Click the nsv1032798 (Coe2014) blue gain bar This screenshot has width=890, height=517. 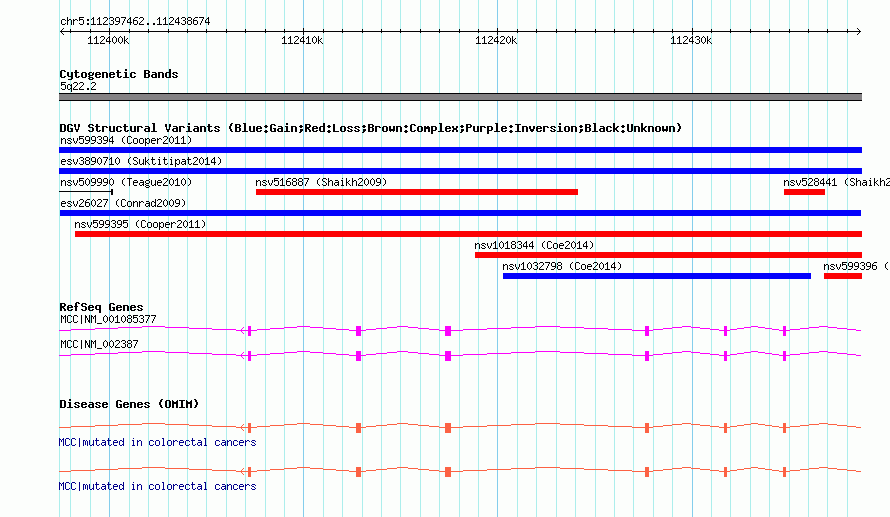point(657,276)
